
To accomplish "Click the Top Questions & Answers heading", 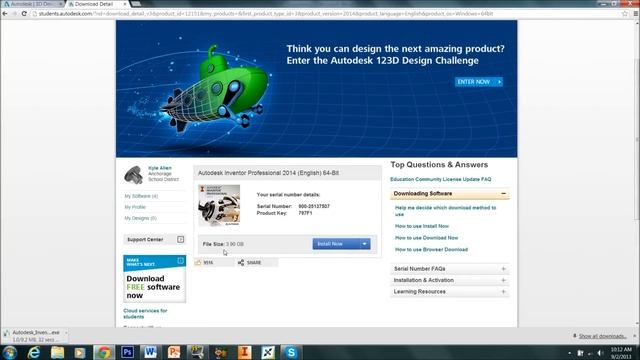I will (439, 164).
